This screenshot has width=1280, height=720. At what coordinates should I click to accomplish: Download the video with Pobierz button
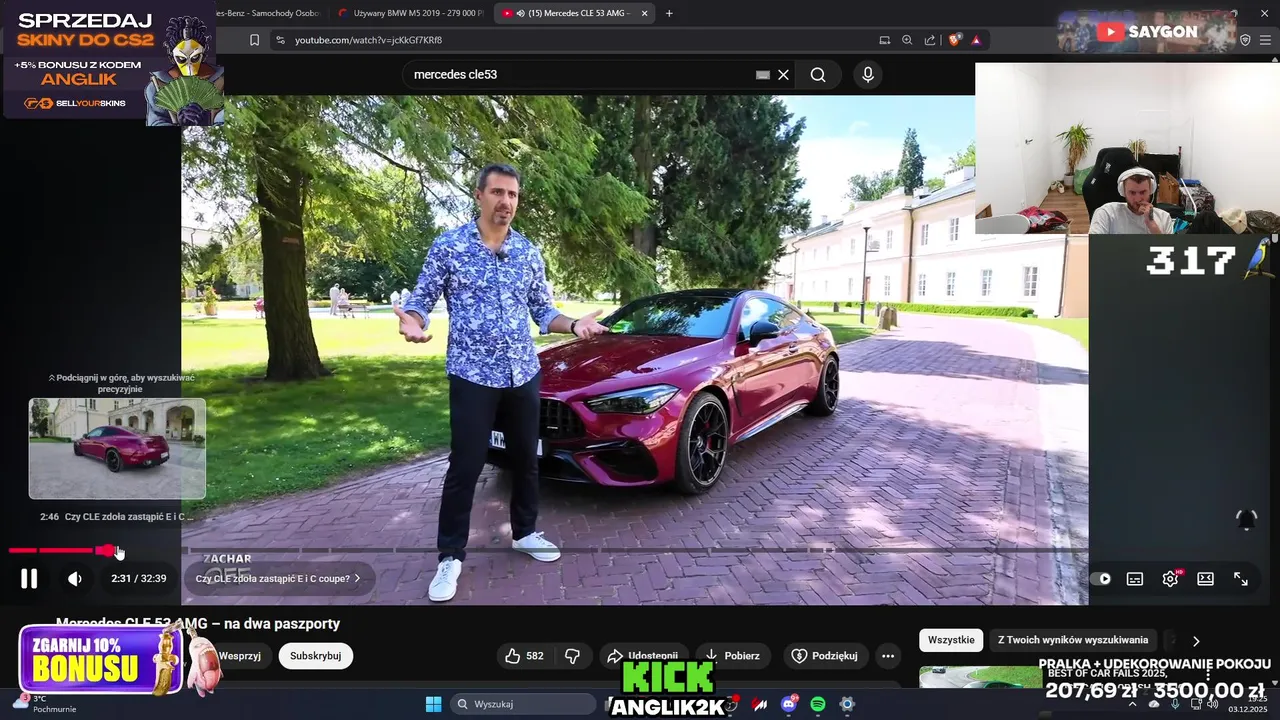[733, 656]
